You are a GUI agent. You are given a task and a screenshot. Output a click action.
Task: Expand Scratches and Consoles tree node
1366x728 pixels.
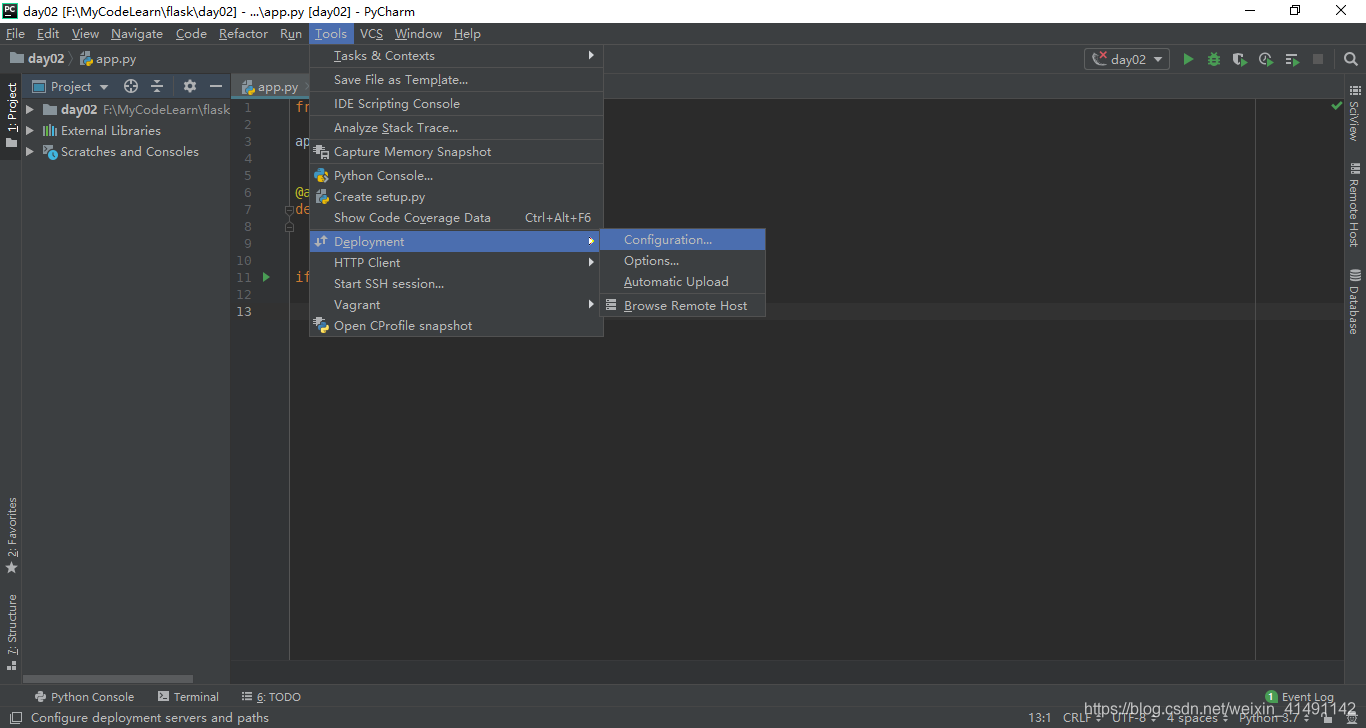[30, 152]
